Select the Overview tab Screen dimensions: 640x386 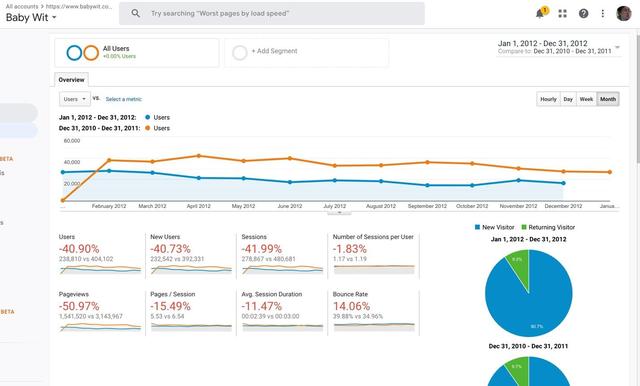(71, 80)
